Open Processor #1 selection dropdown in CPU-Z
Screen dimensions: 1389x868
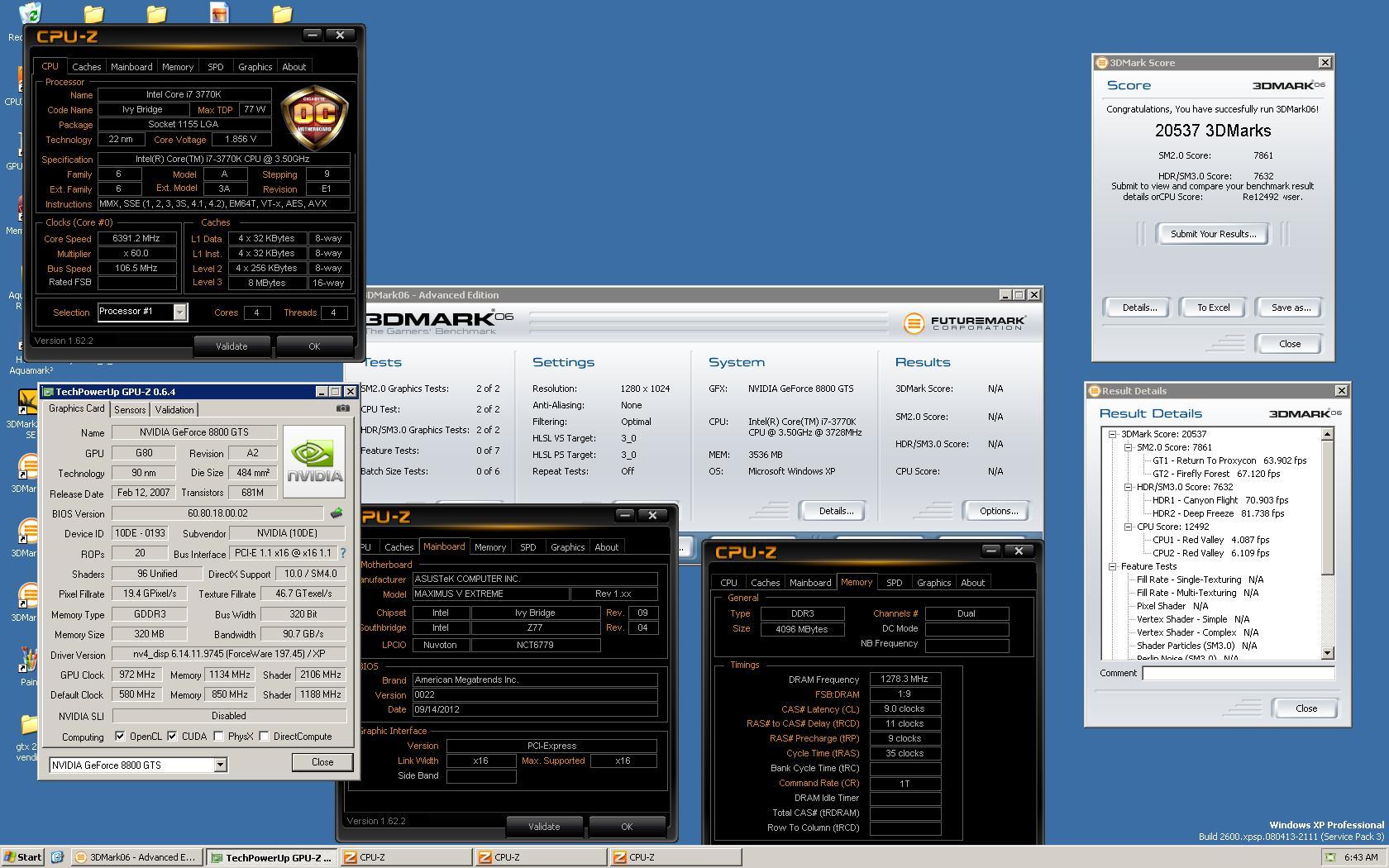[179, 312]
